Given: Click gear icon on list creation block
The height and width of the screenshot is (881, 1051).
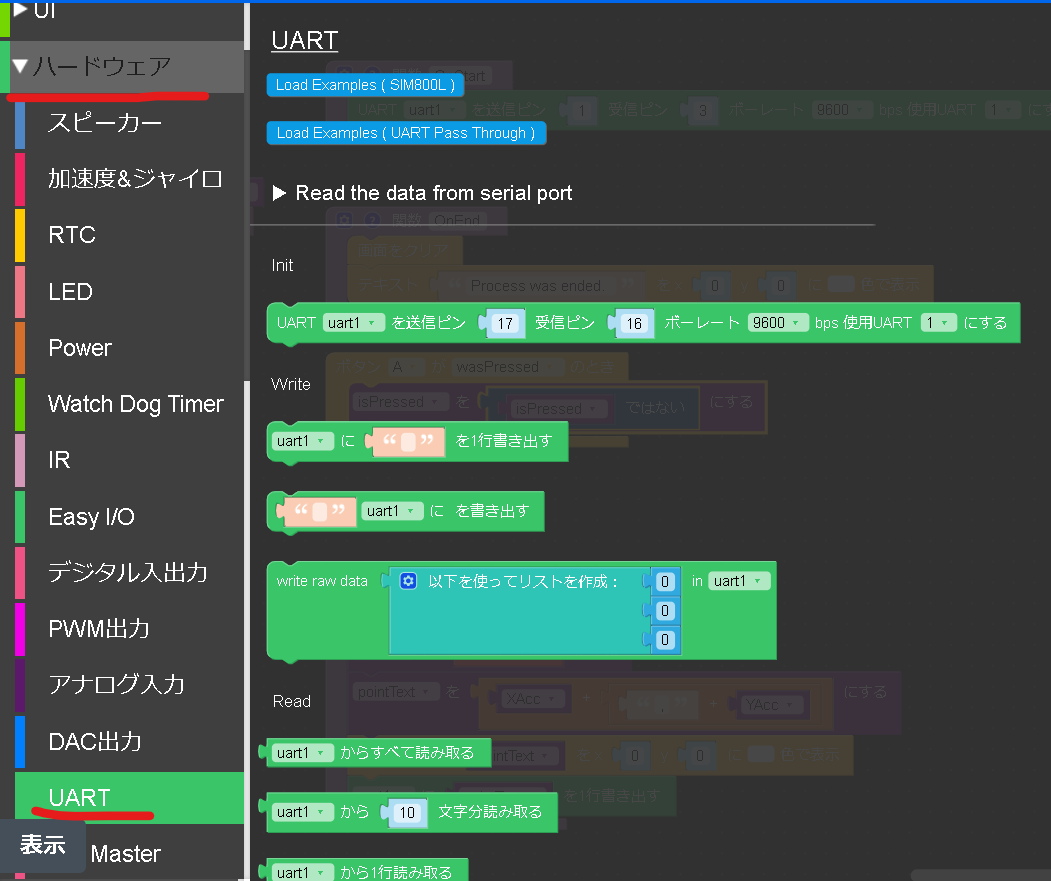Looking at the screenshot, I should pyautogui.click(x=408, y=581).
